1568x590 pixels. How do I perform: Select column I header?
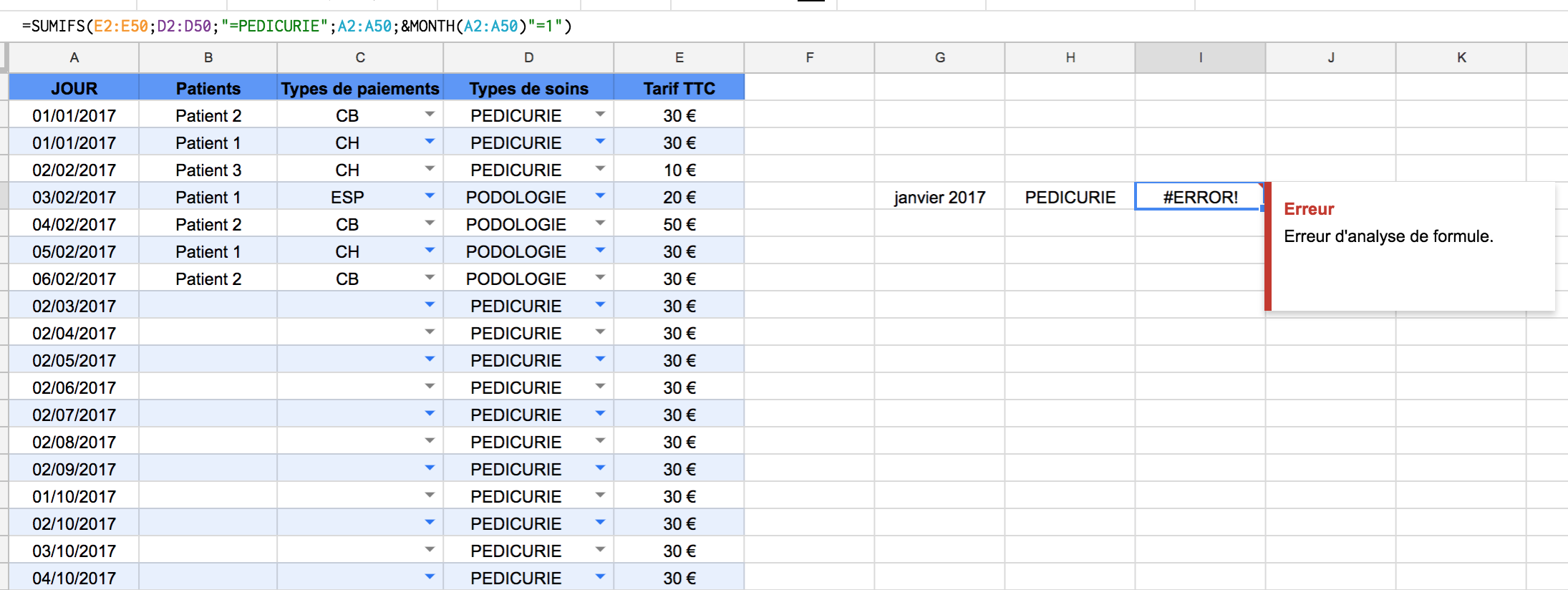coord(1201,57)
